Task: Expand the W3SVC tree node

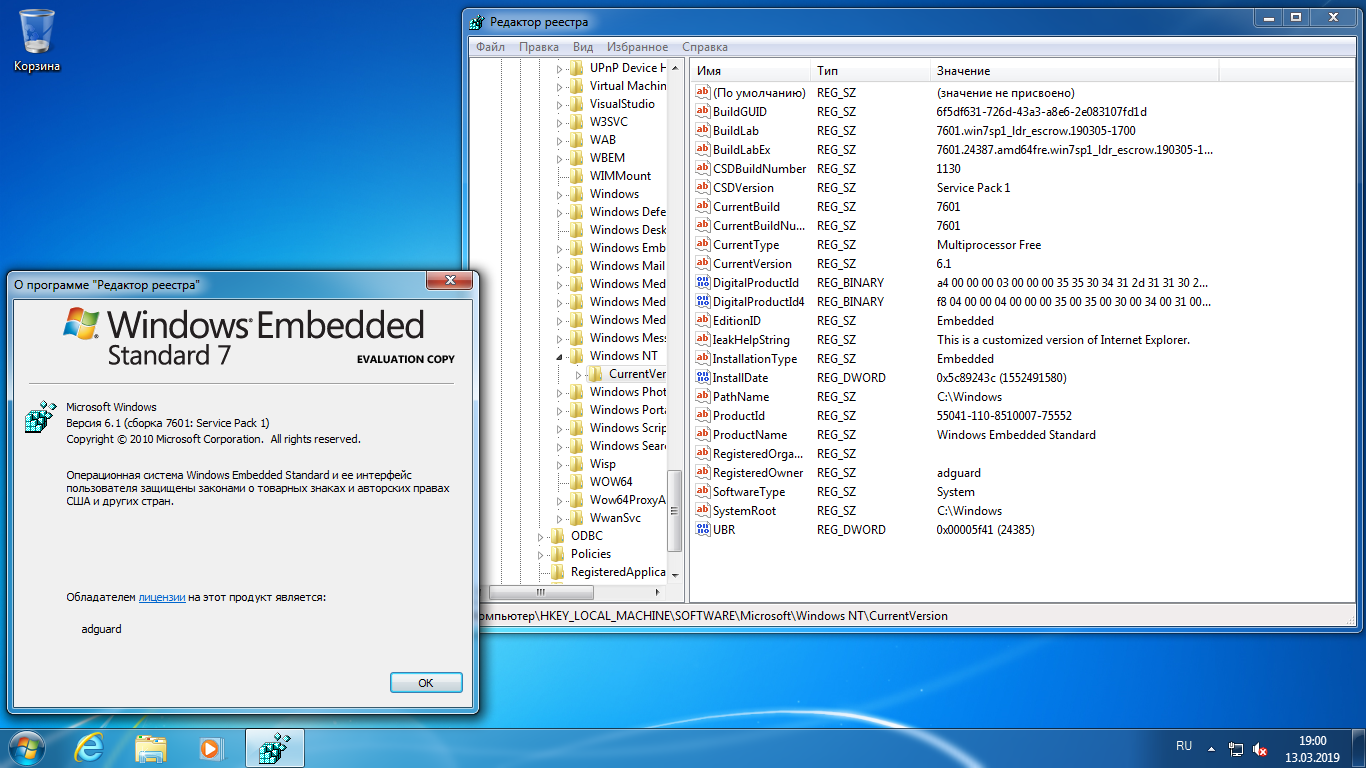Action: 560,122
